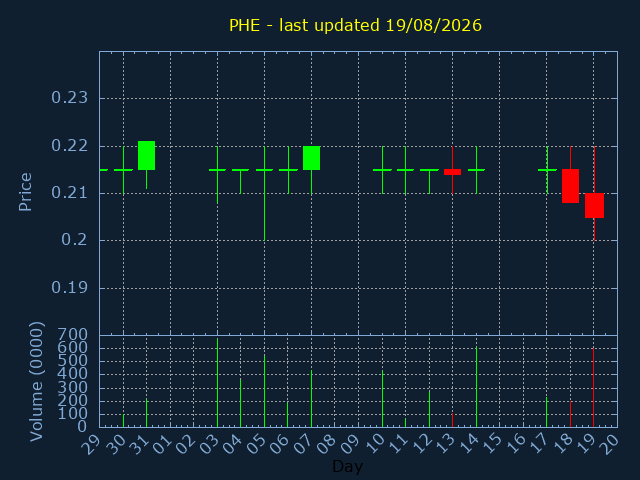Click the chart title PHE last updated

point(355,25)
